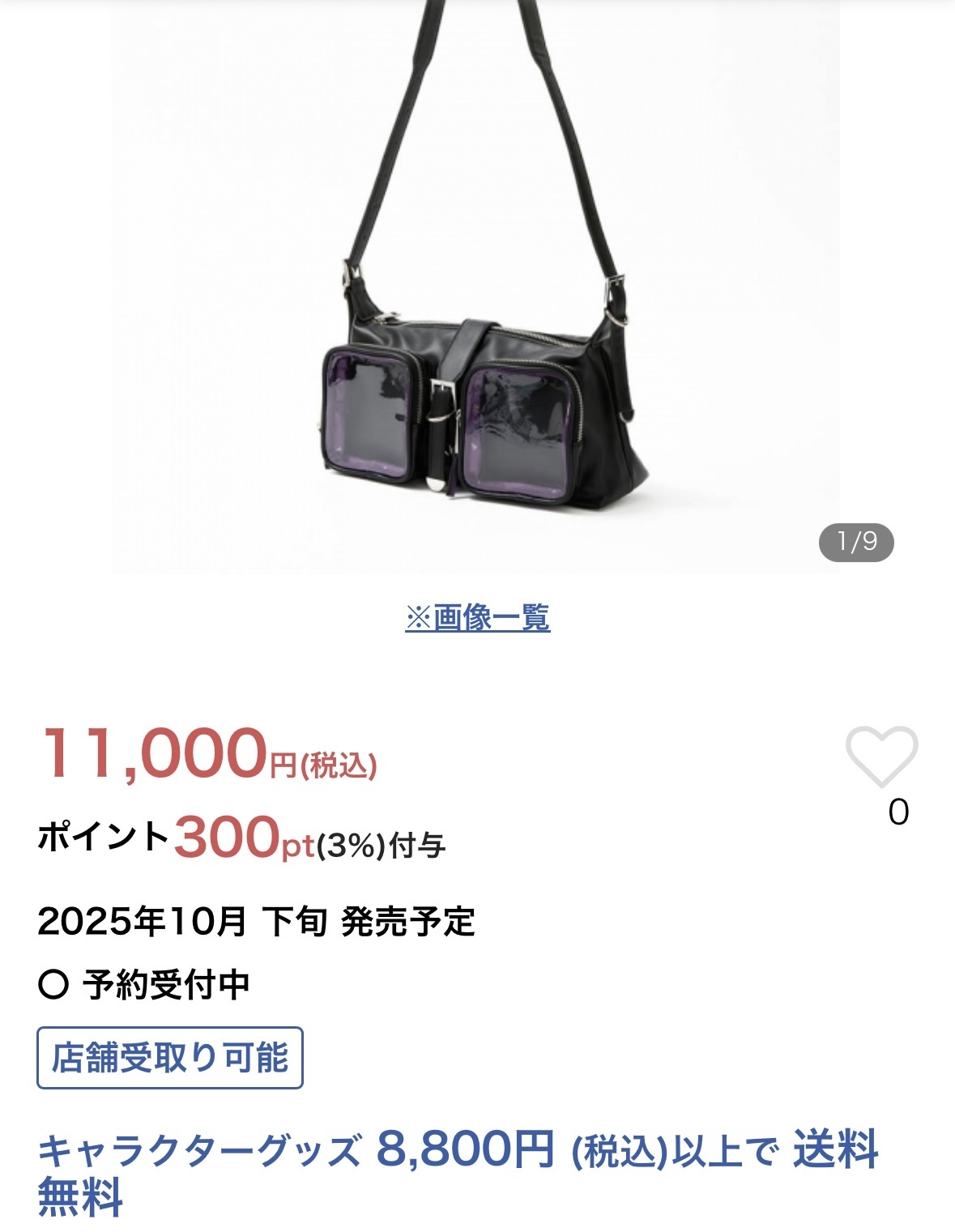Click the favorite count 0 below heart
955x1232 pixels.
coord(898,812)
